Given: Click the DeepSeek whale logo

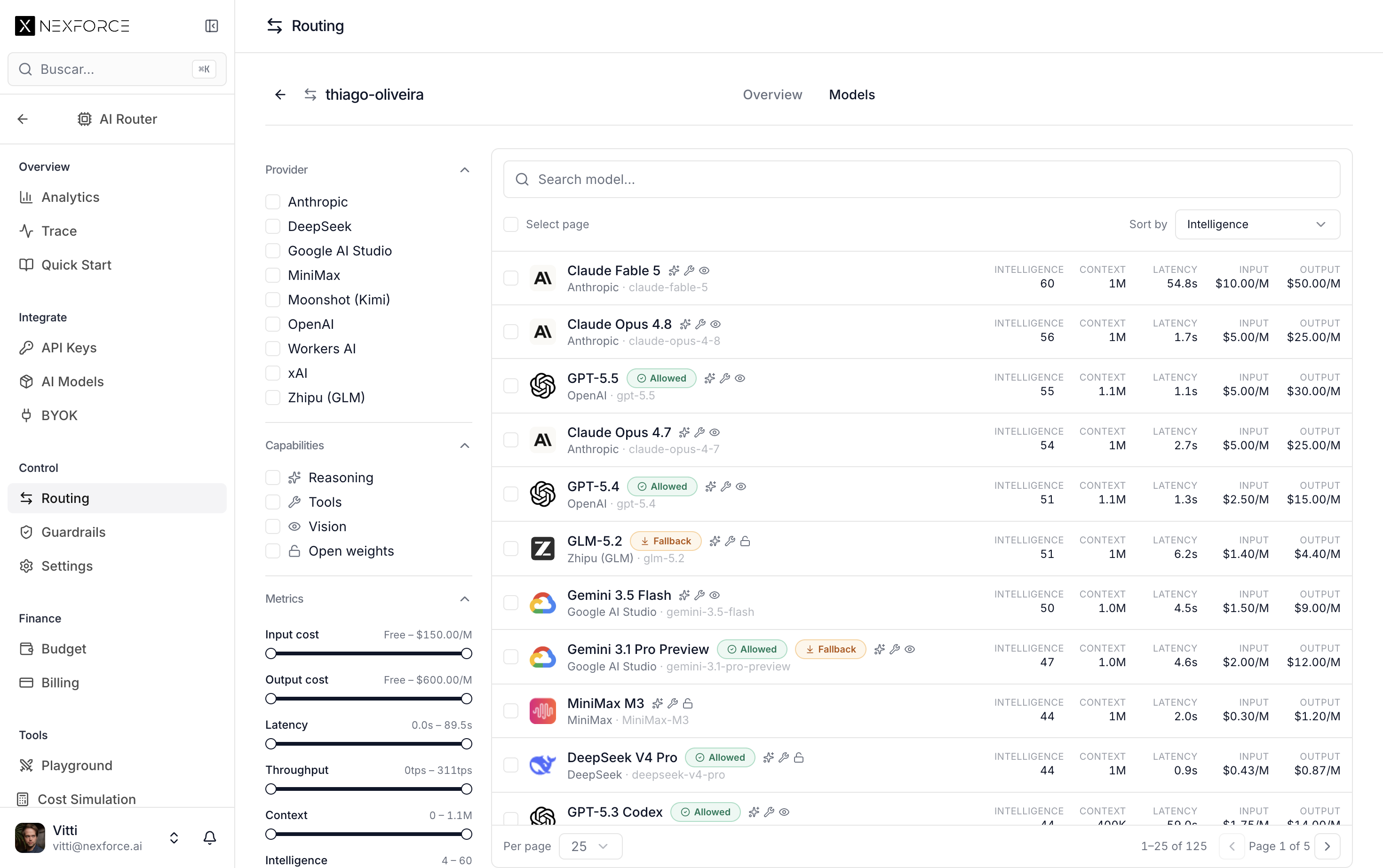Looking at the screenshot, I should pyautogui.click(x=542, y=764).
